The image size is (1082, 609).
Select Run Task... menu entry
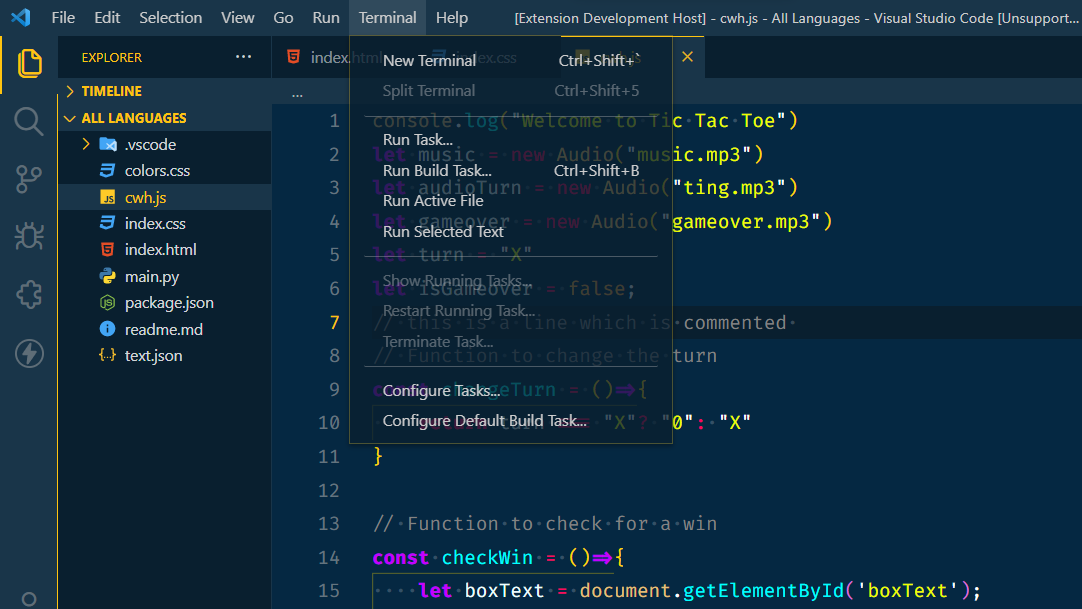point(511,139)
